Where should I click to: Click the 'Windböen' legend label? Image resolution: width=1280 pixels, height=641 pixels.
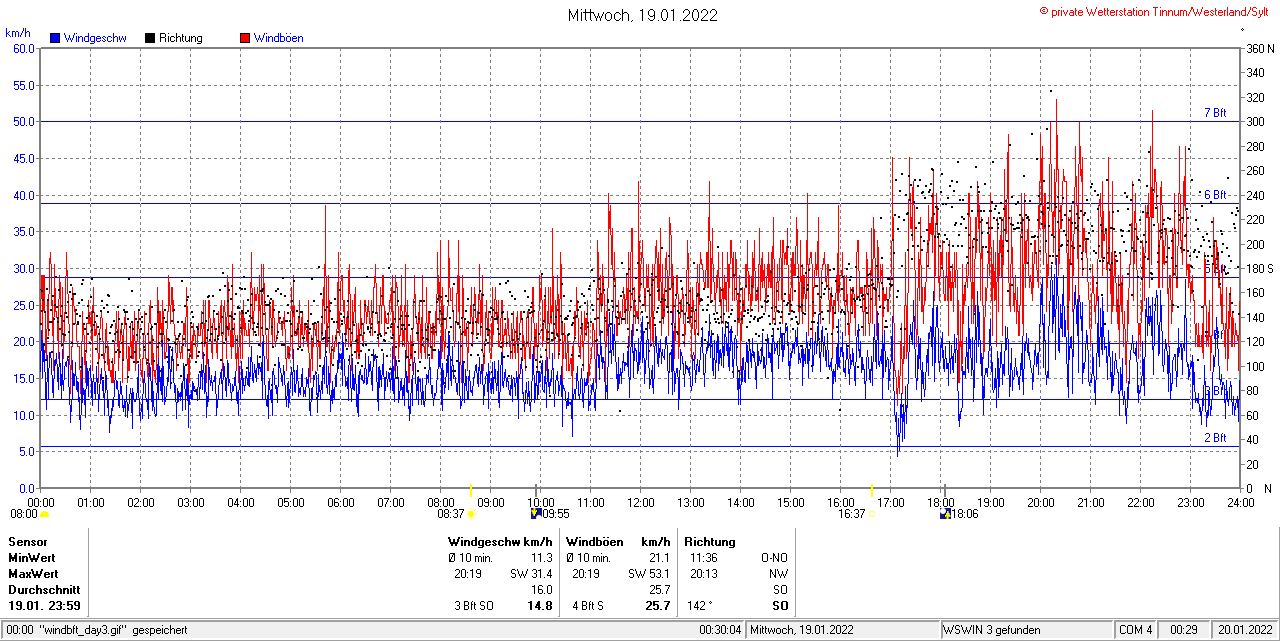click(x=278, y=38)
